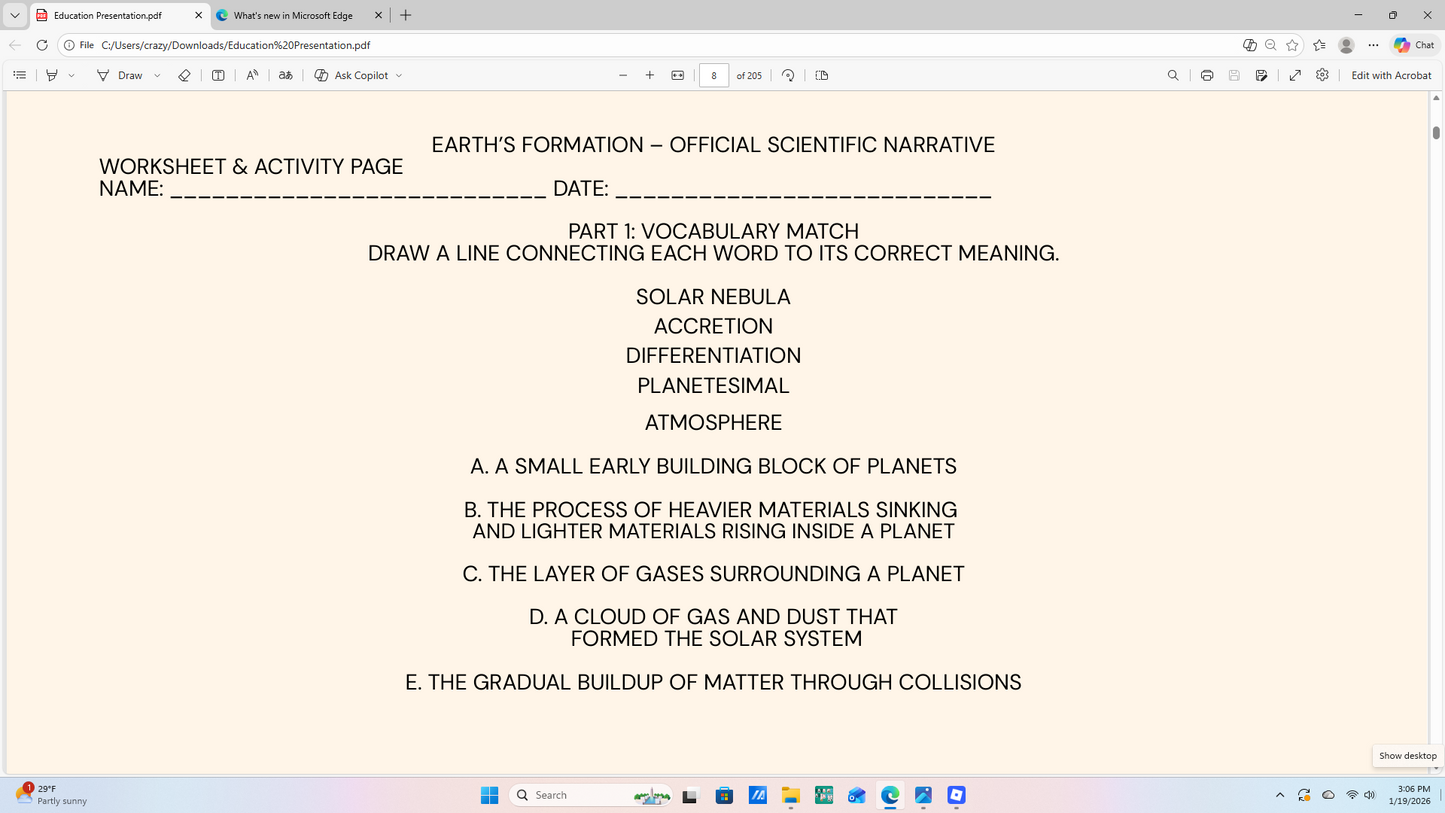Expand the Ask Copilot dropdown arrow

pyautogui.click(x=399, y=75)
